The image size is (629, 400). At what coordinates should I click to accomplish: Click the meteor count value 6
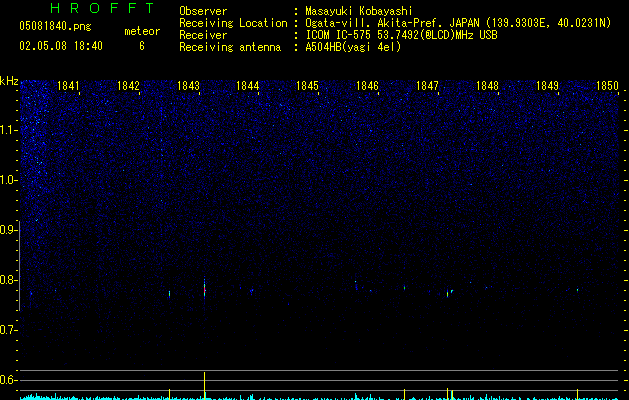[x=142, y=46]
